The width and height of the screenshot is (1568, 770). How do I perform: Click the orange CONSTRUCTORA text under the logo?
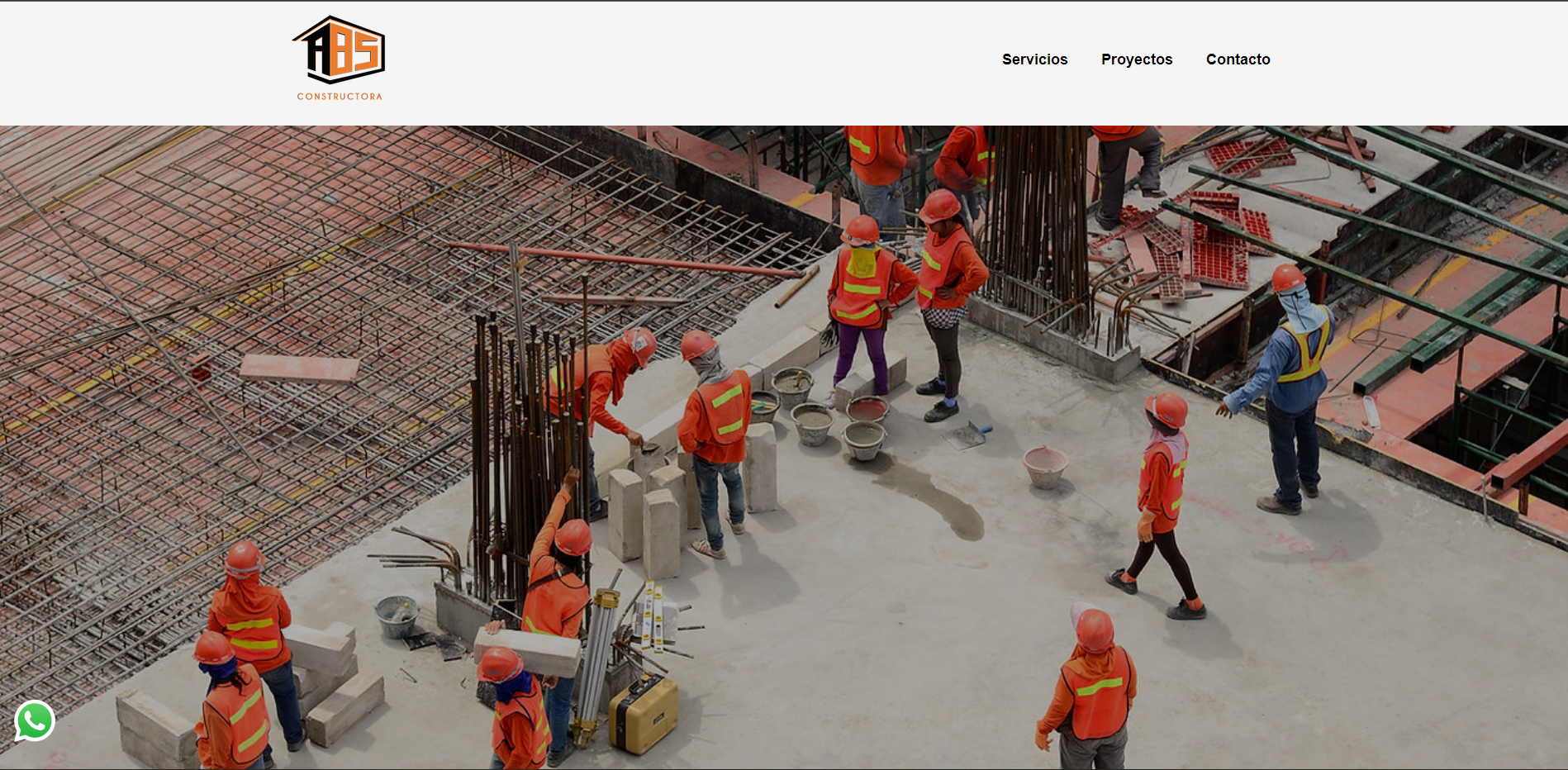pos(340,95)
